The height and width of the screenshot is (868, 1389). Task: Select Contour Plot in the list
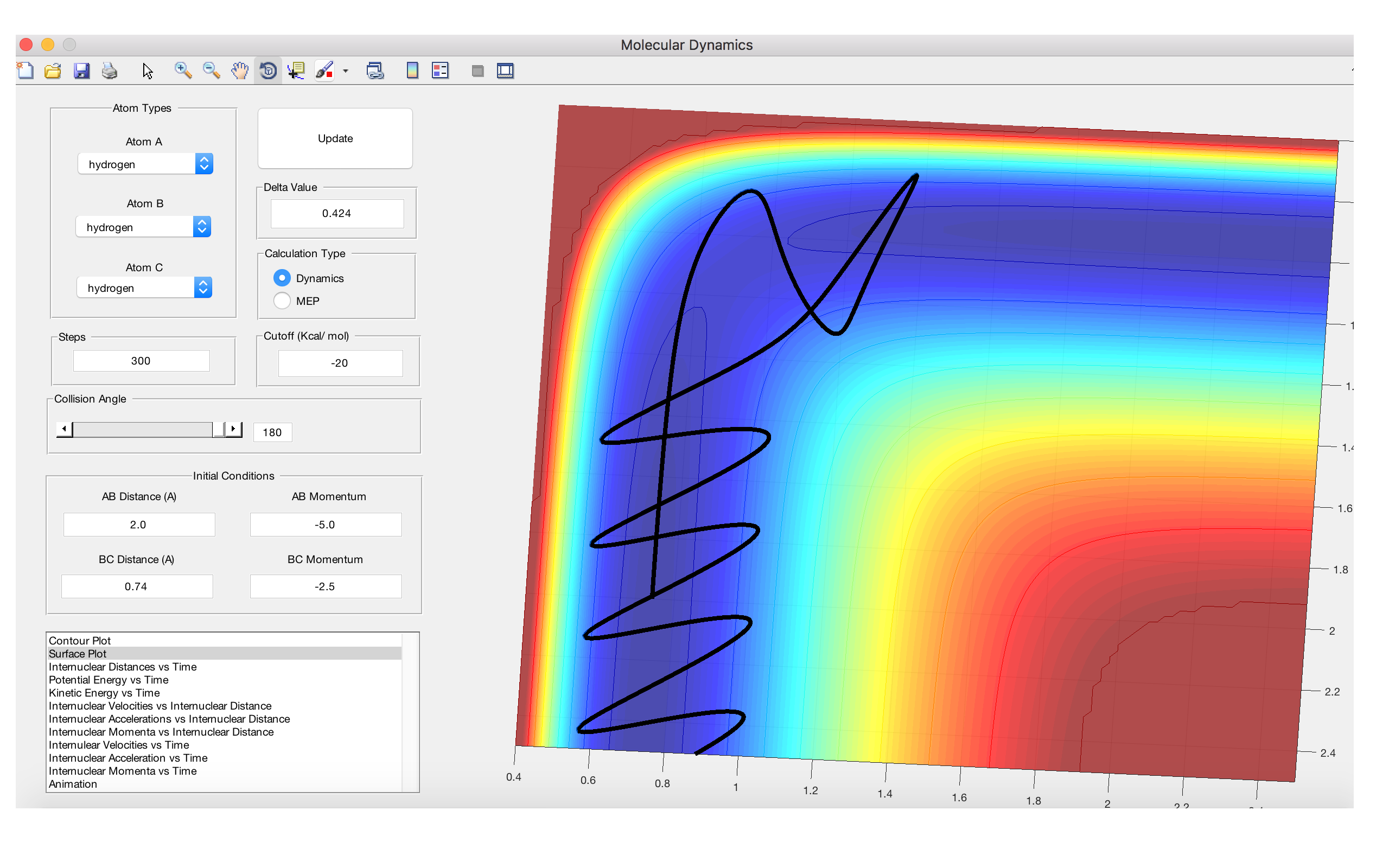tap(80, 641)
